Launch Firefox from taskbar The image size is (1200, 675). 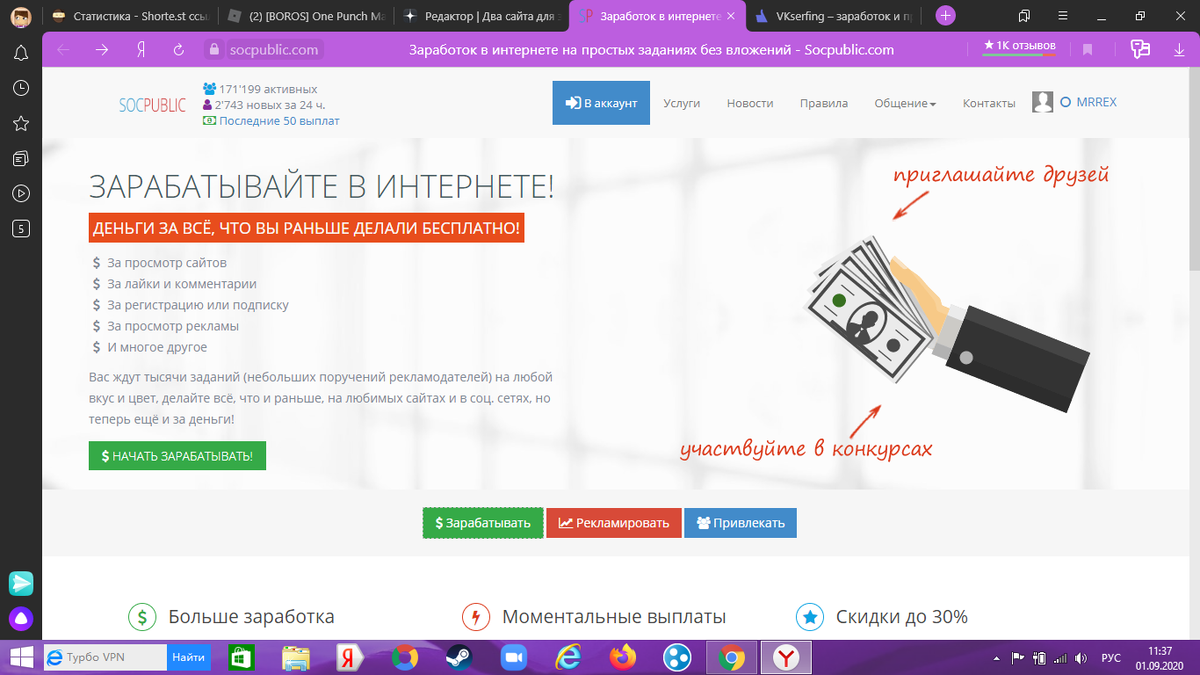[623, 657]
